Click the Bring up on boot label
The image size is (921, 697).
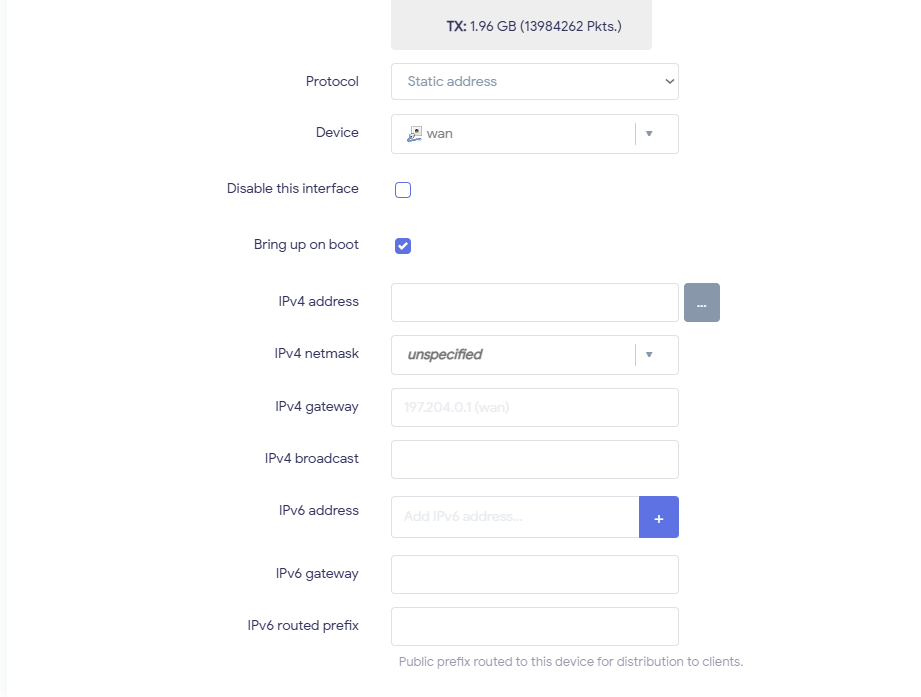coord(306,245)
